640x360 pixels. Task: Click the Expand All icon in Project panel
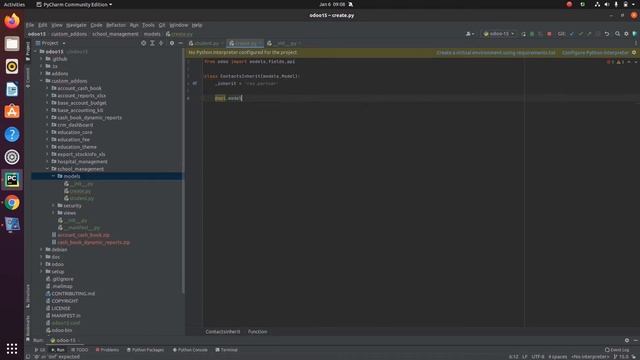152,43
